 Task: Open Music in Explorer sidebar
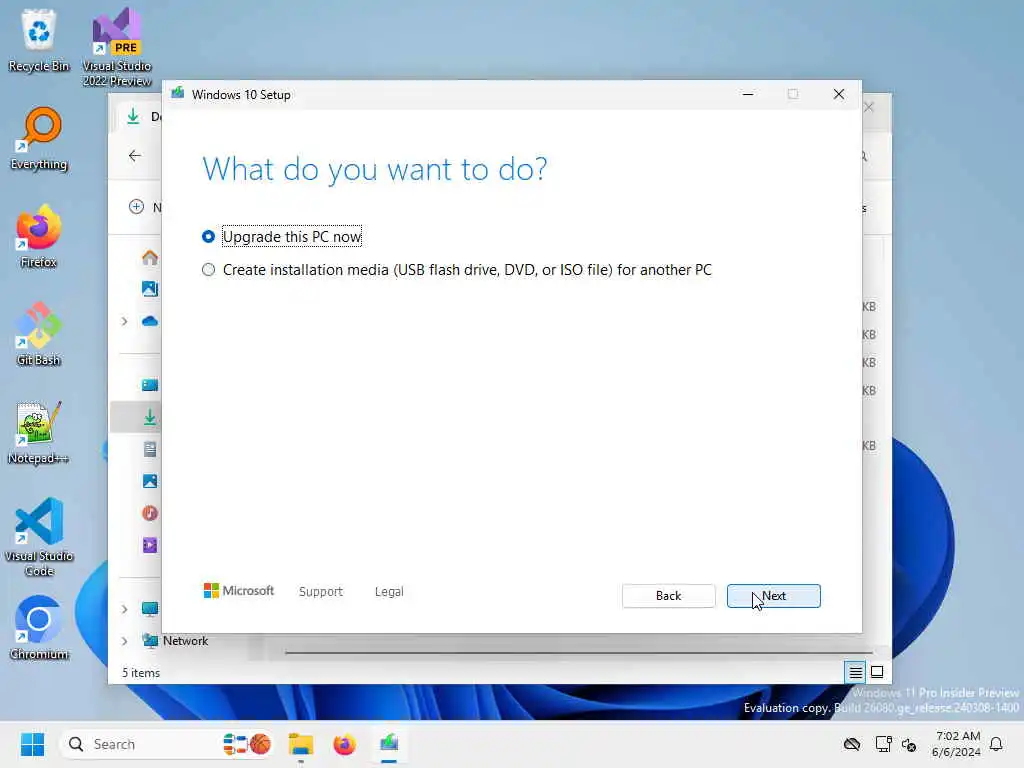click(x=150, y=513)
